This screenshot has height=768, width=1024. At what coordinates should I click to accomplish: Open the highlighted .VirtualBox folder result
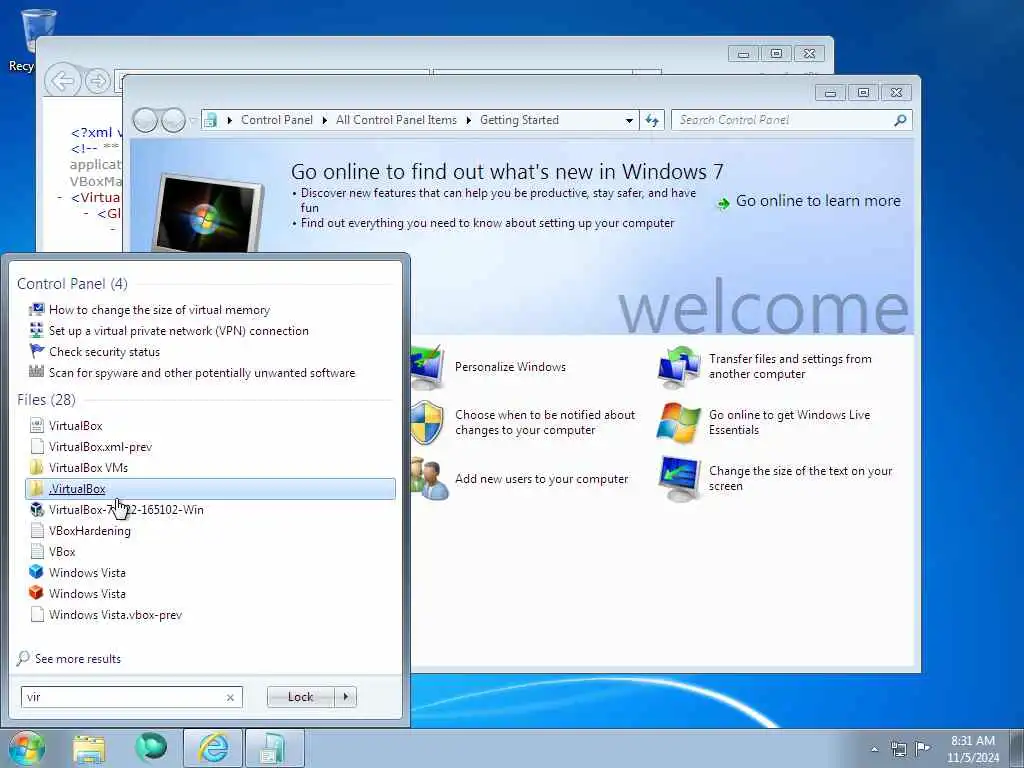(210, 488)
